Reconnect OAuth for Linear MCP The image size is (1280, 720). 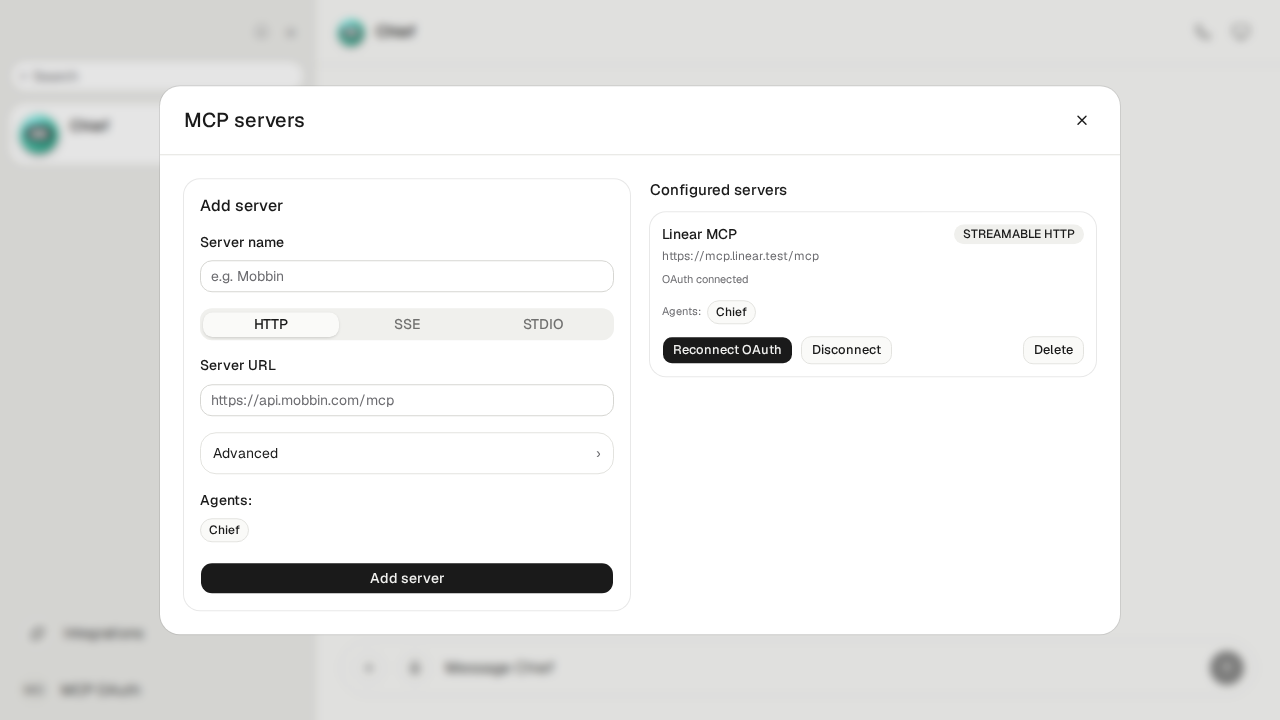727,350
